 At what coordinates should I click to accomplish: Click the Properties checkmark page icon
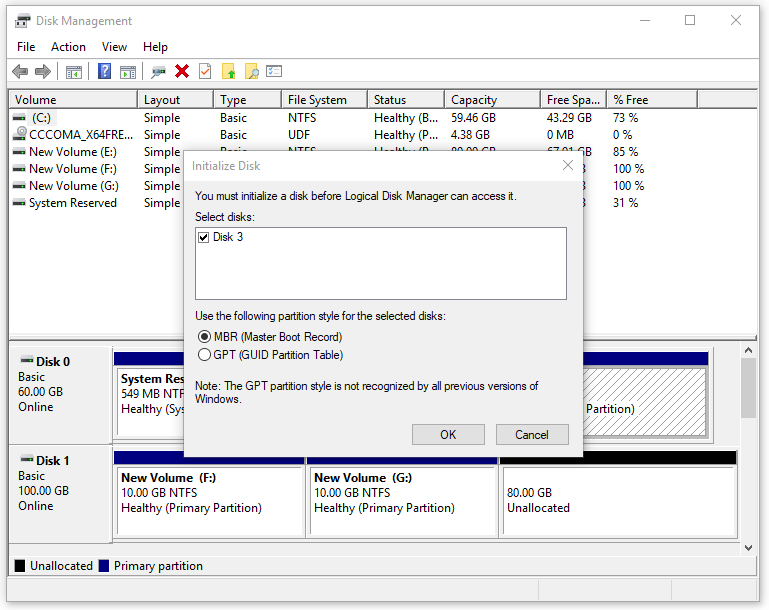[x=205, y=72]
